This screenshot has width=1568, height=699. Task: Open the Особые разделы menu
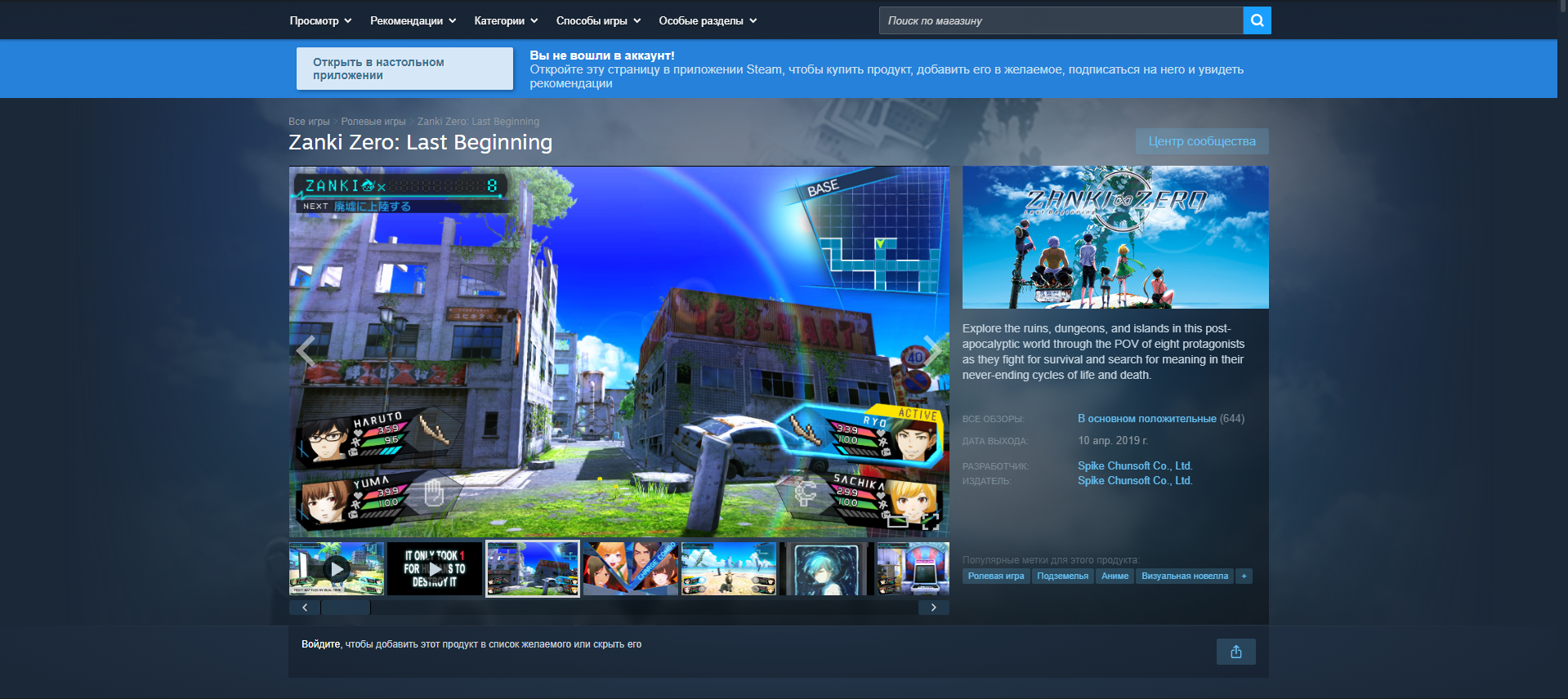tap(708, 20)
